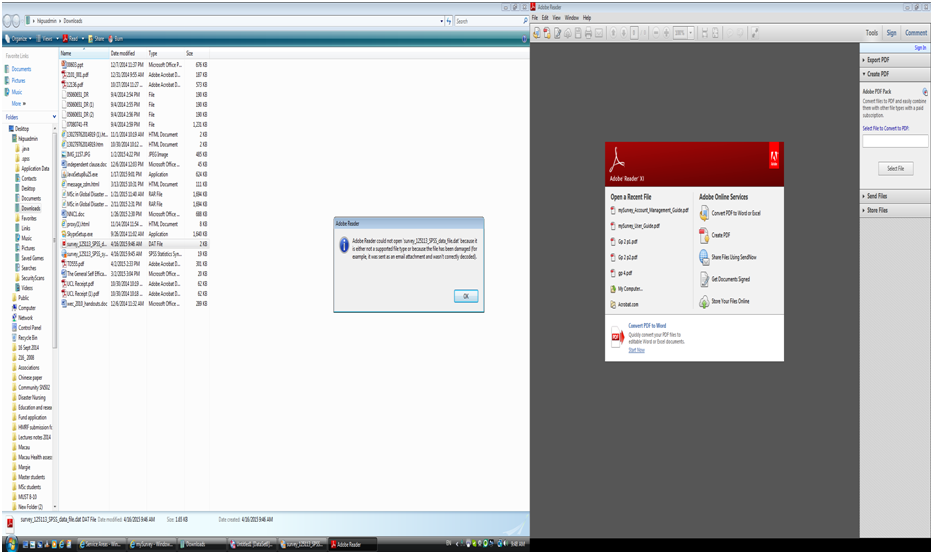This screenshot has height=554, width=933.
Task: Click the Select File to Convert input field
Action: tap(895, 141)
